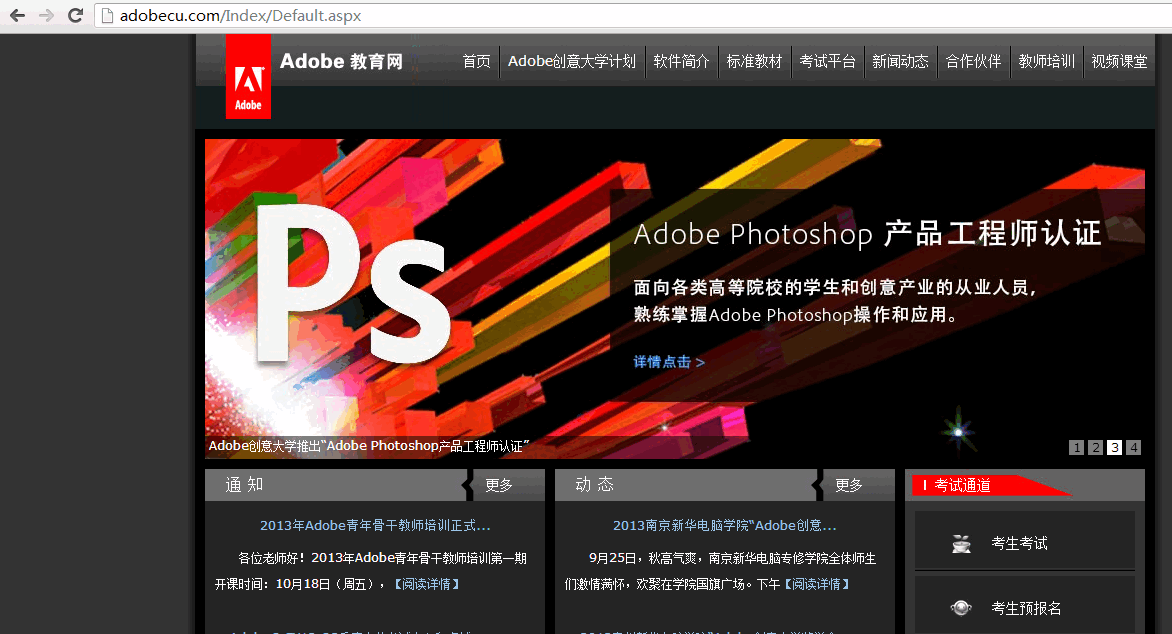Open 2013年Adobe青年骨干教师培训正式 headline
Screen dimensions: 1172x634
(x=375, y=526)
